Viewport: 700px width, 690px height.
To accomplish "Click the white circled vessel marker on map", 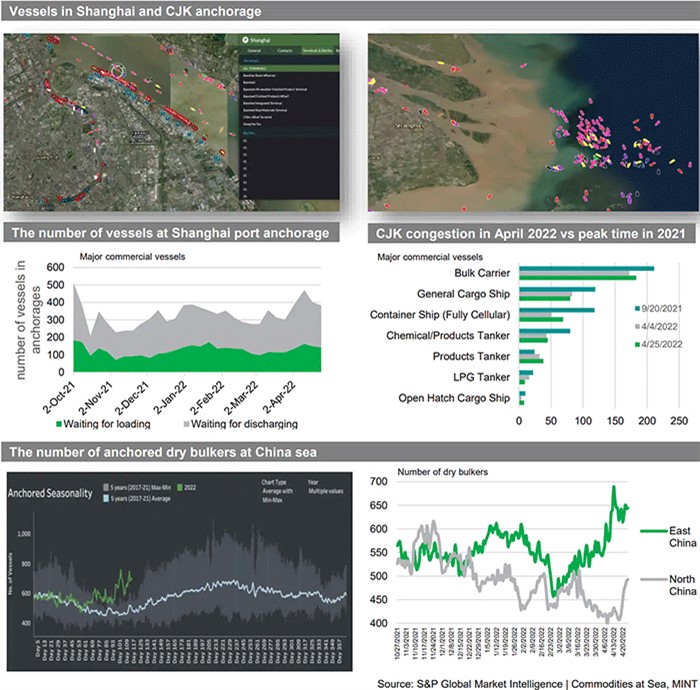I will pos(120,72).
